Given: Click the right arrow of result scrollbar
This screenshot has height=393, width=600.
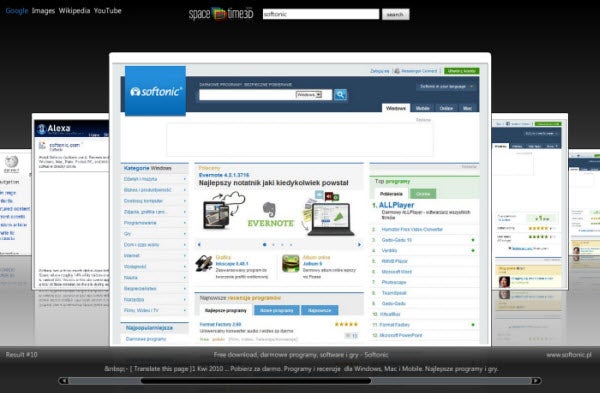Looking at the screenshot, I should [536, 380].
